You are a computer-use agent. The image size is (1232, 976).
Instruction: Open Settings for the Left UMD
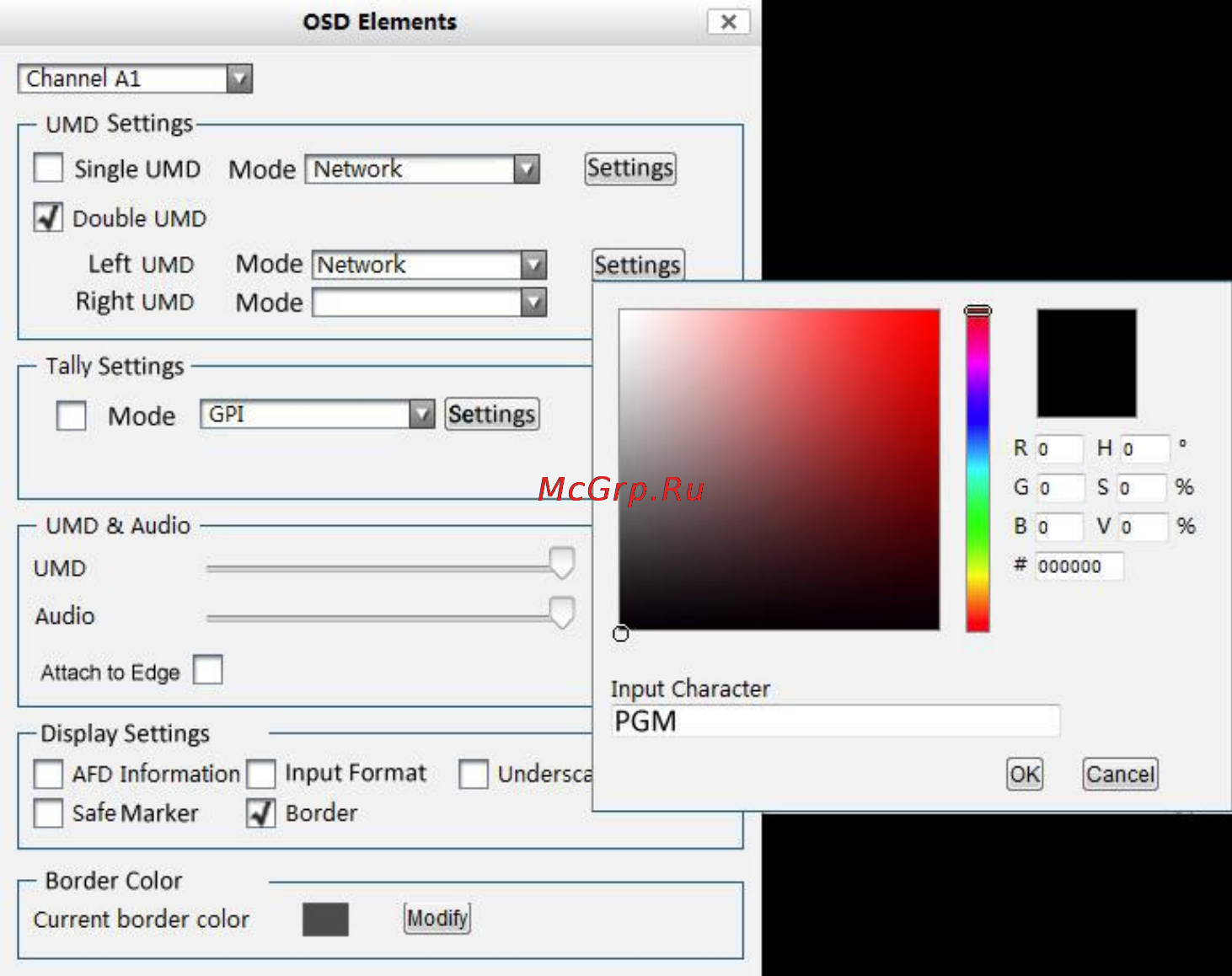[638, 265]
